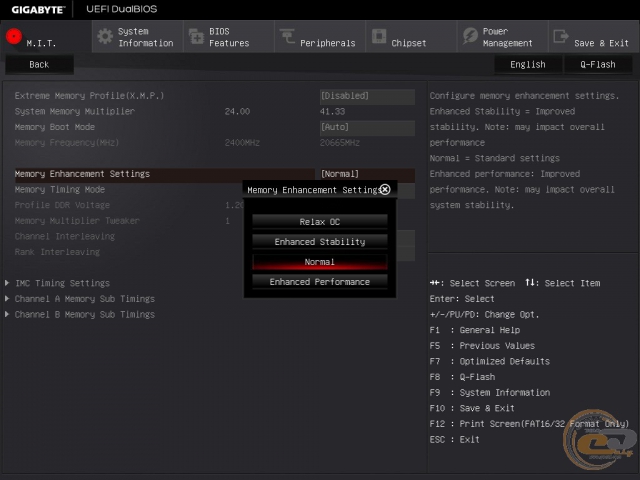Screen dimensions: 640x480
Task: Select Relax OC option
Action: click(320, 222)
